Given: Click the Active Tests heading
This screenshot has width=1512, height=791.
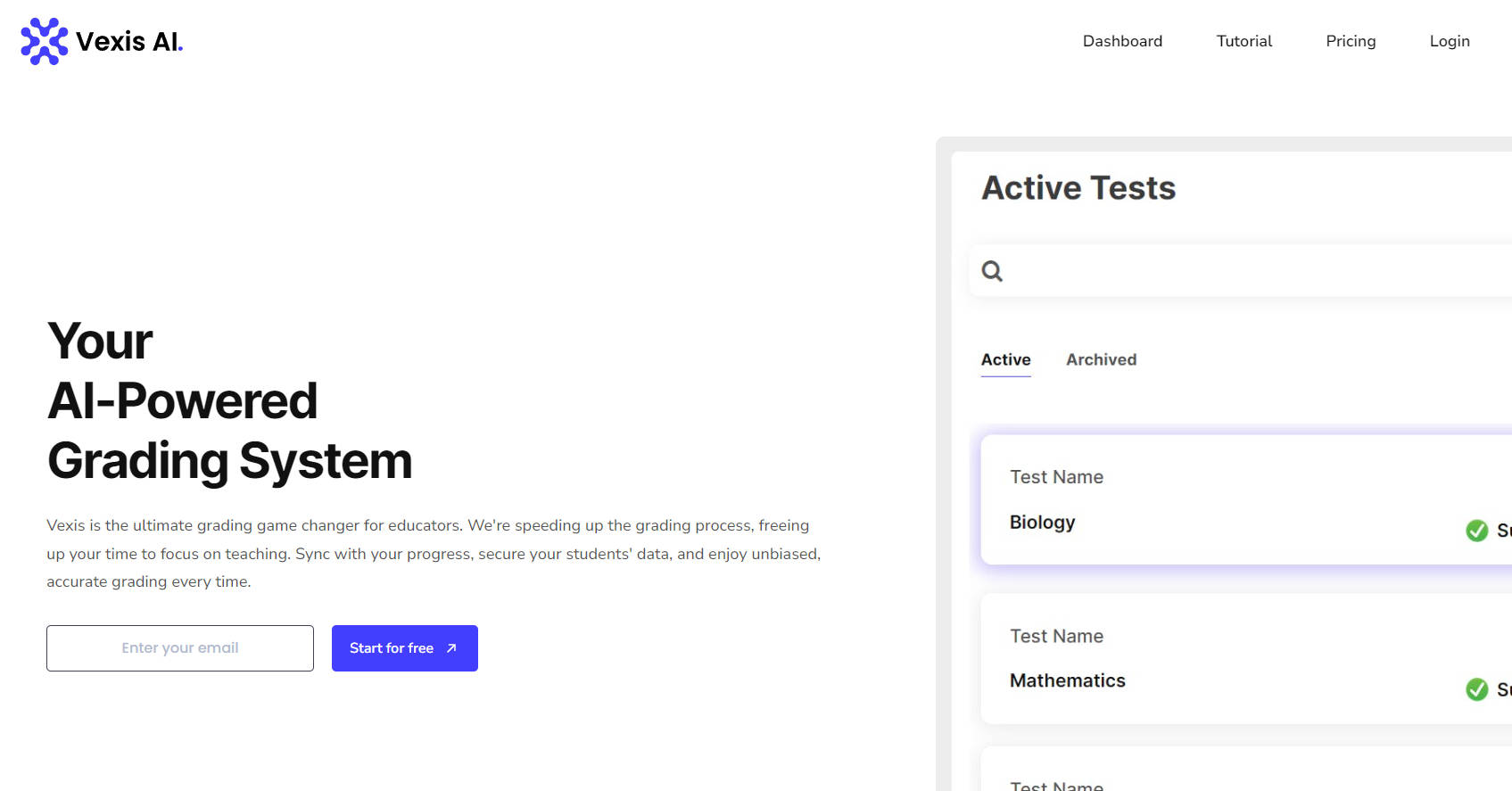Looking at the screenshot, I should click(1078, 188).
